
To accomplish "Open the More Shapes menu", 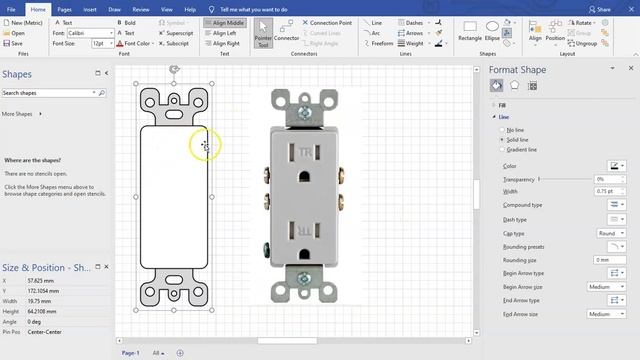I will [x=22, y=114].
